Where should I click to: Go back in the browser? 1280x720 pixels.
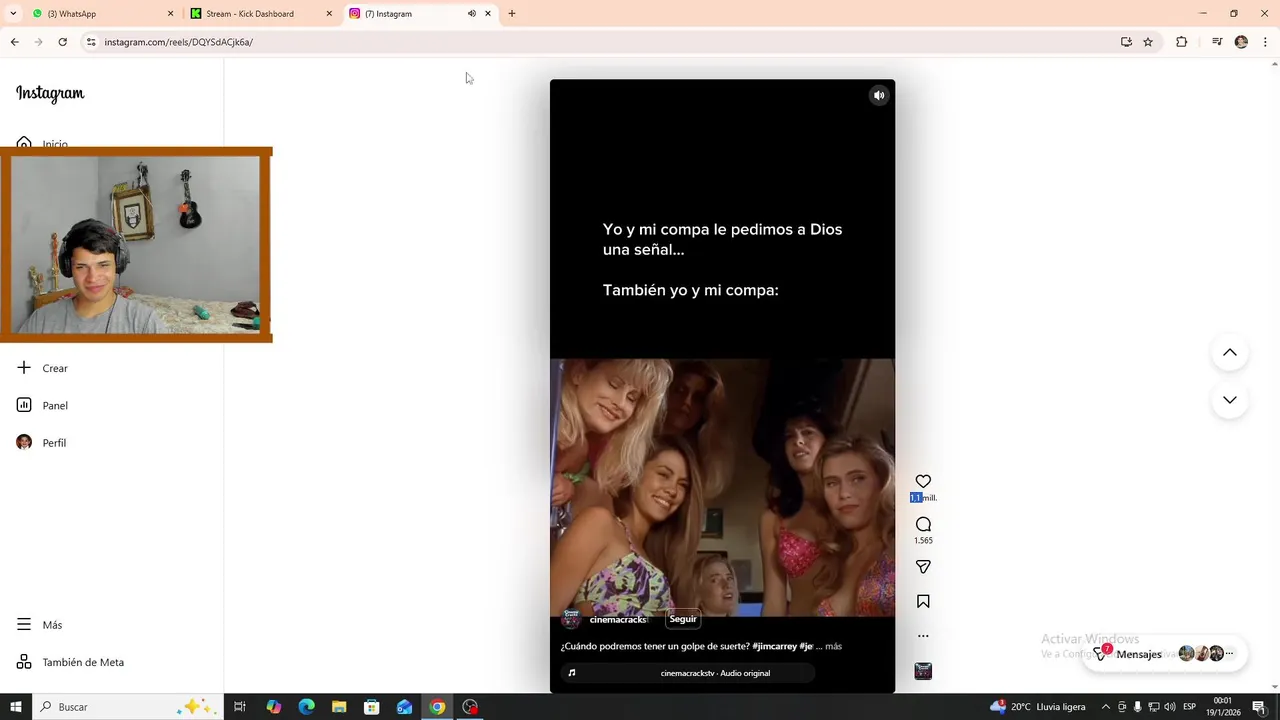[x=15, y=42]
